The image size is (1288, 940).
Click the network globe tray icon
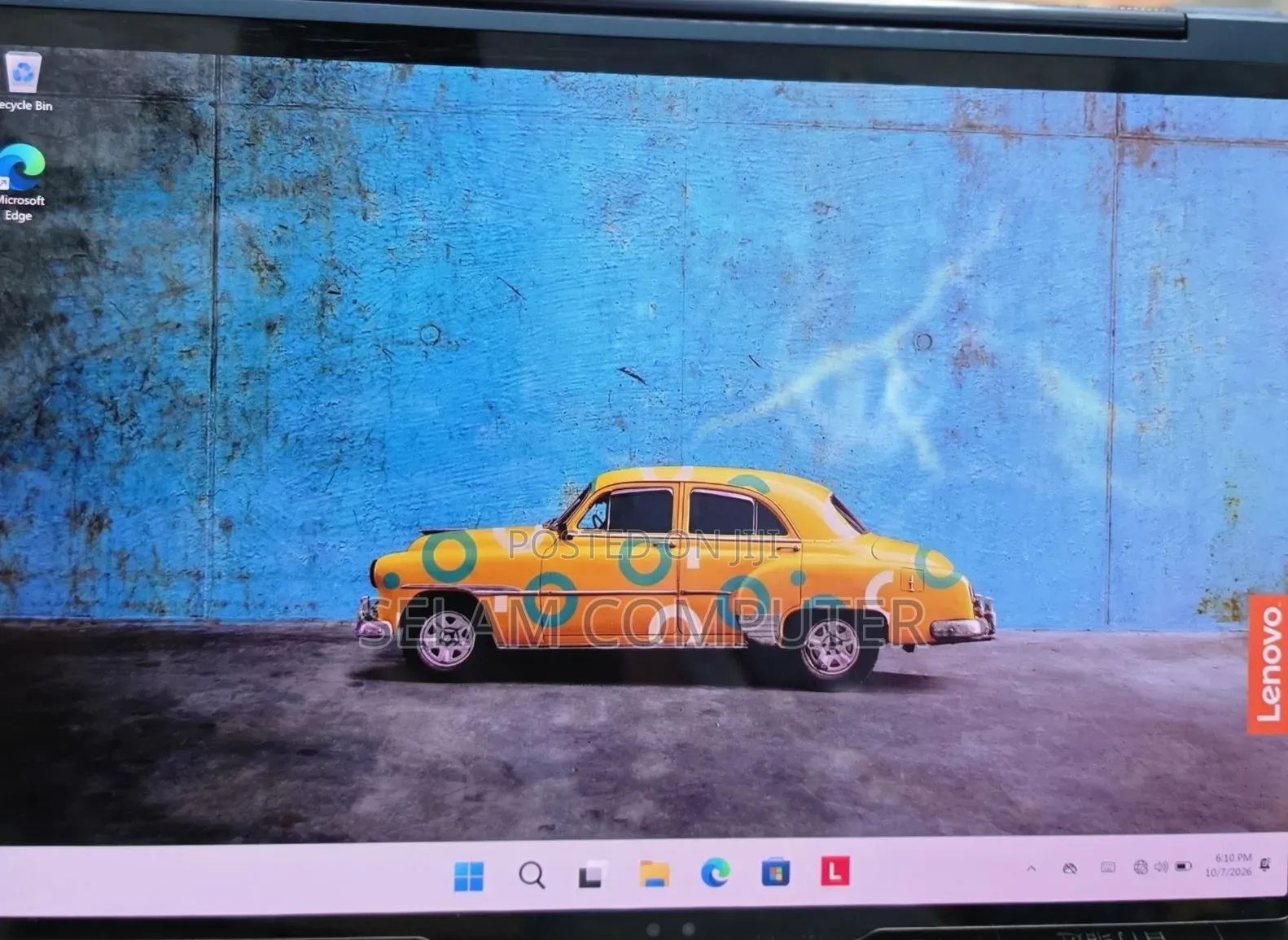tap(1141, 868)
